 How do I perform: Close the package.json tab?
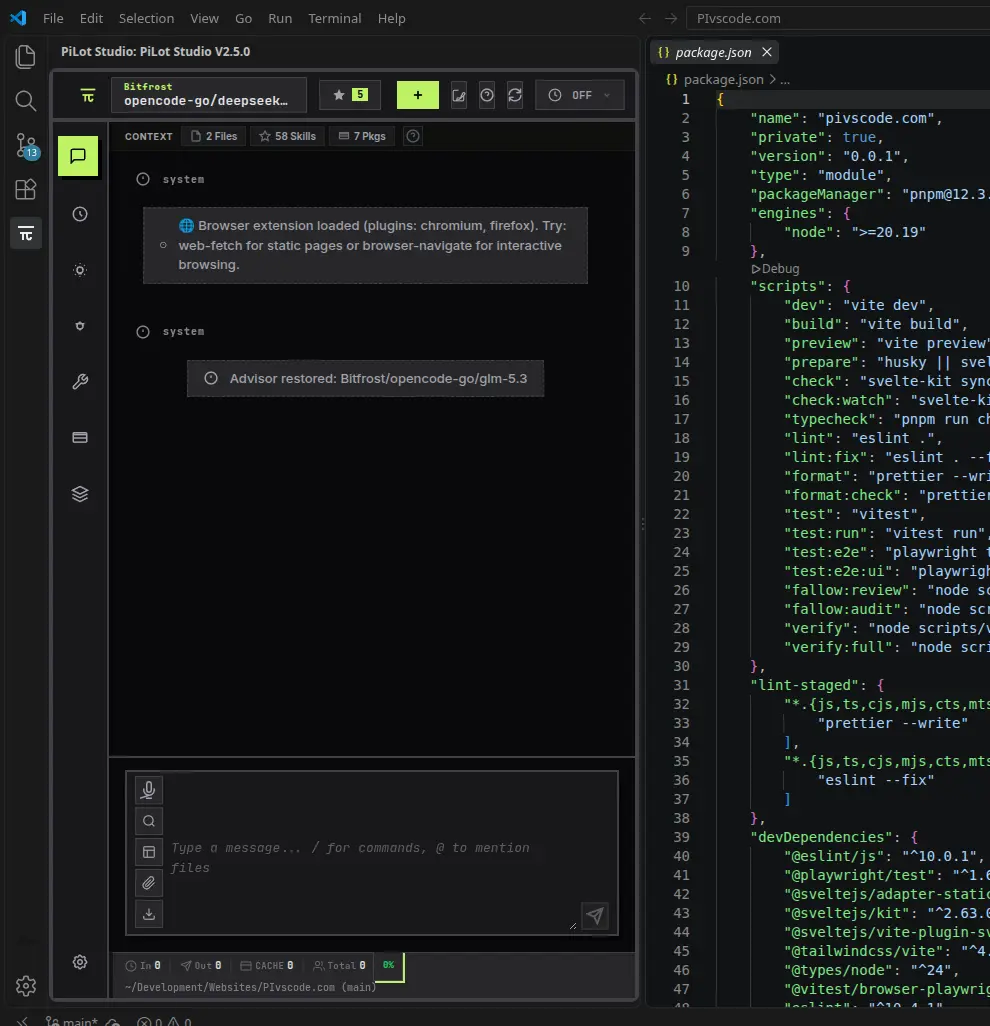click(x=767, y=52)
